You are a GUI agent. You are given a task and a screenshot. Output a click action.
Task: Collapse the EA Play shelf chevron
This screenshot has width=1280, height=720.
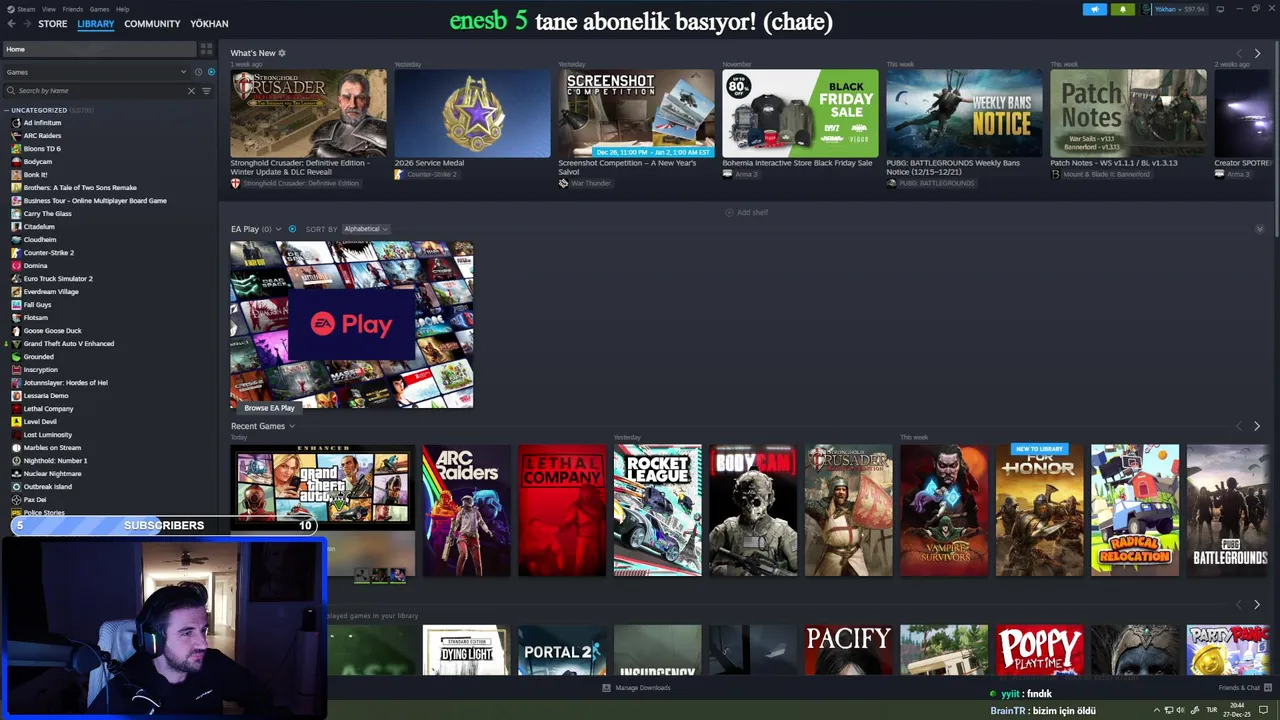pyautogui.click(x=1260, y=229)
